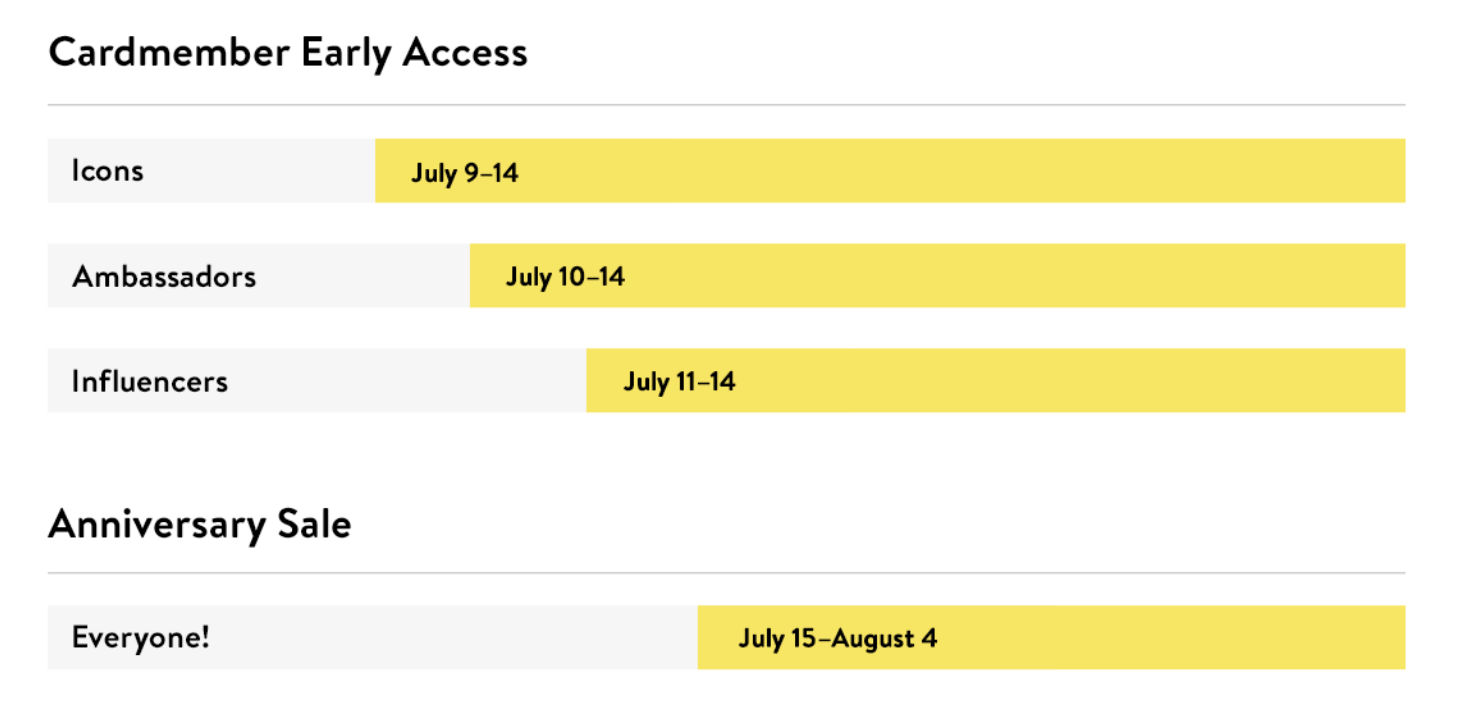Select the Ambassadors tier label
This screenshot has width=1482, height=726.
coord(164,276)
